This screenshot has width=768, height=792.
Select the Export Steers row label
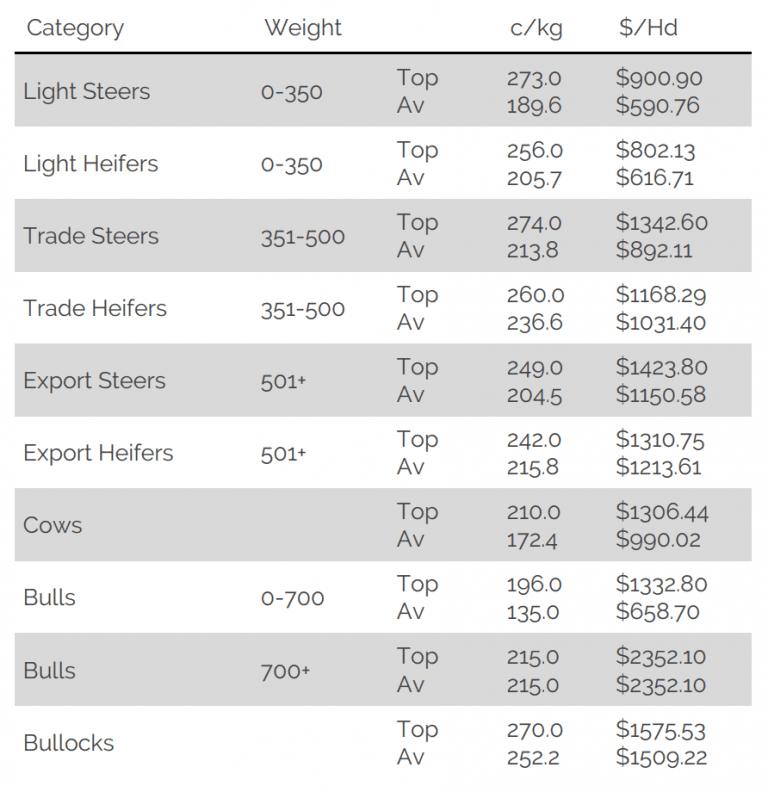94,381
